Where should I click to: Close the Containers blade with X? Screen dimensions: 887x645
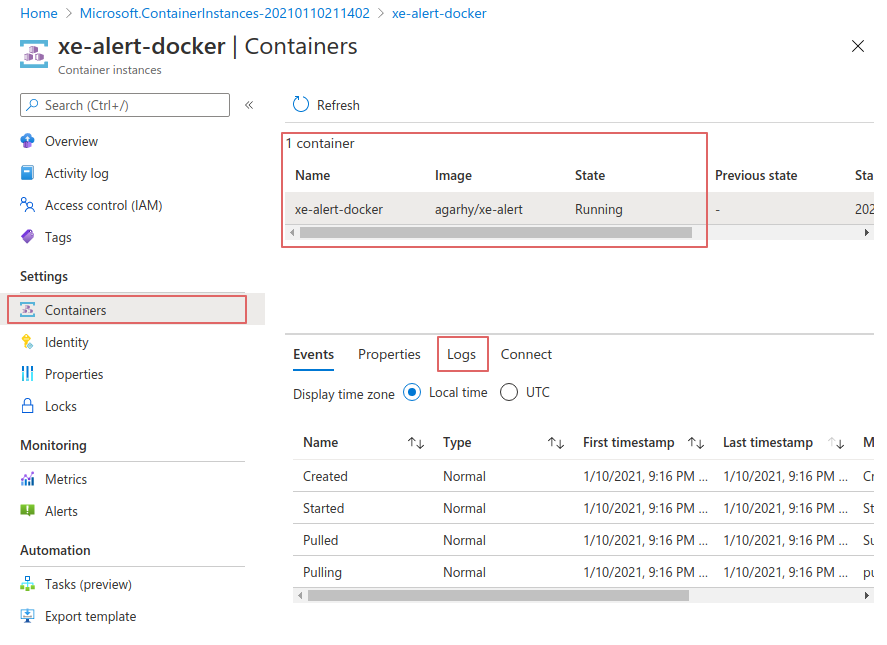(858, 46)
